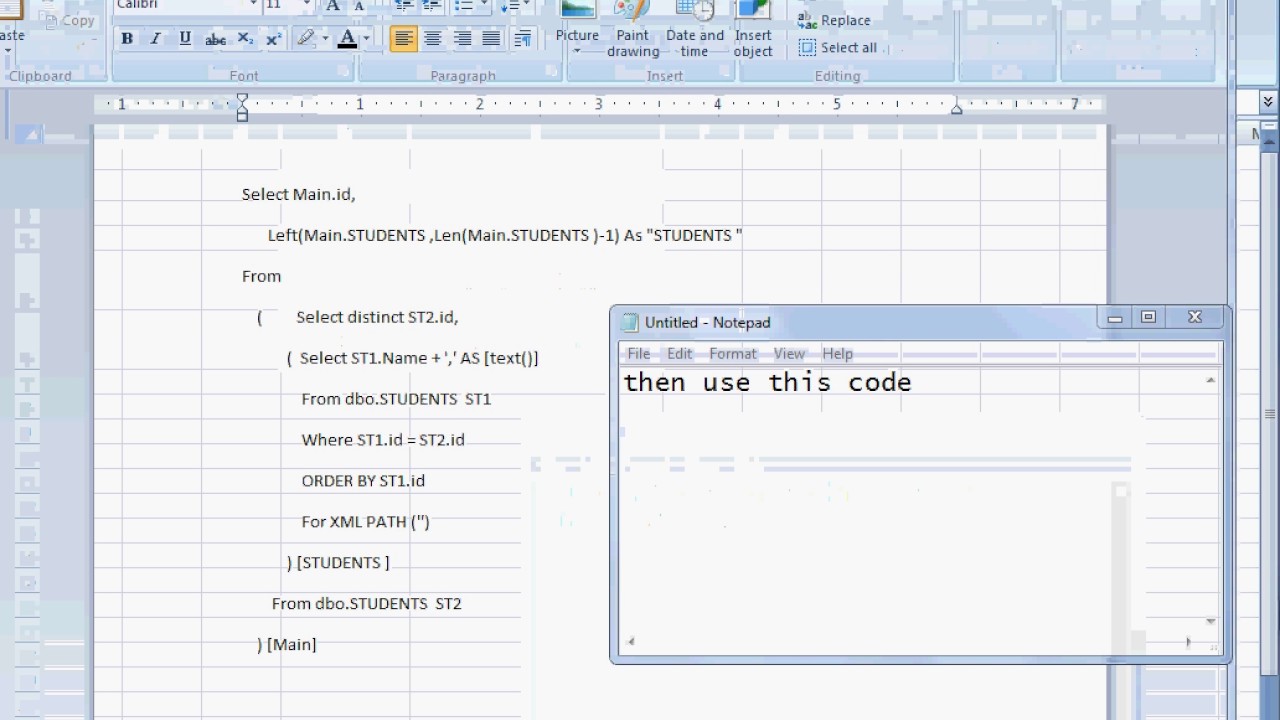Justify the paragraph text
The width and height of the screenshot is (1280, 720).
[491, 39]
